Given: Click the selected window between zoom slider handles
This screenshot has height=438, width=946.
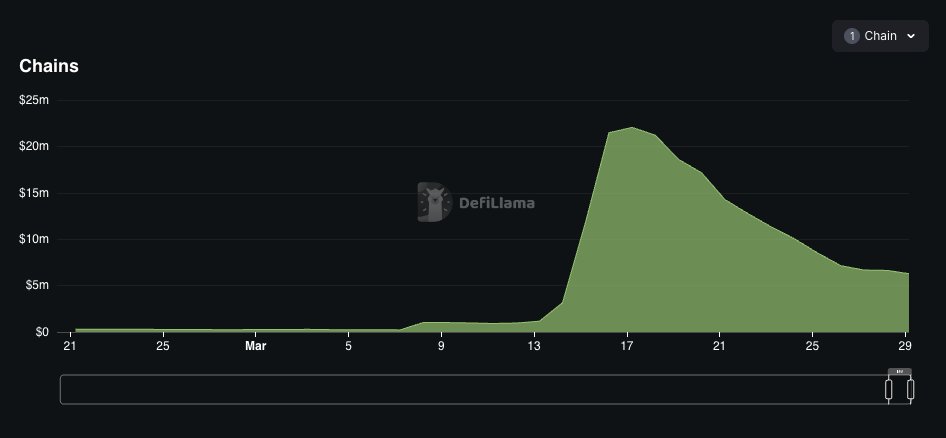Looking at the screenshot, I should click(x=900, y=390).
